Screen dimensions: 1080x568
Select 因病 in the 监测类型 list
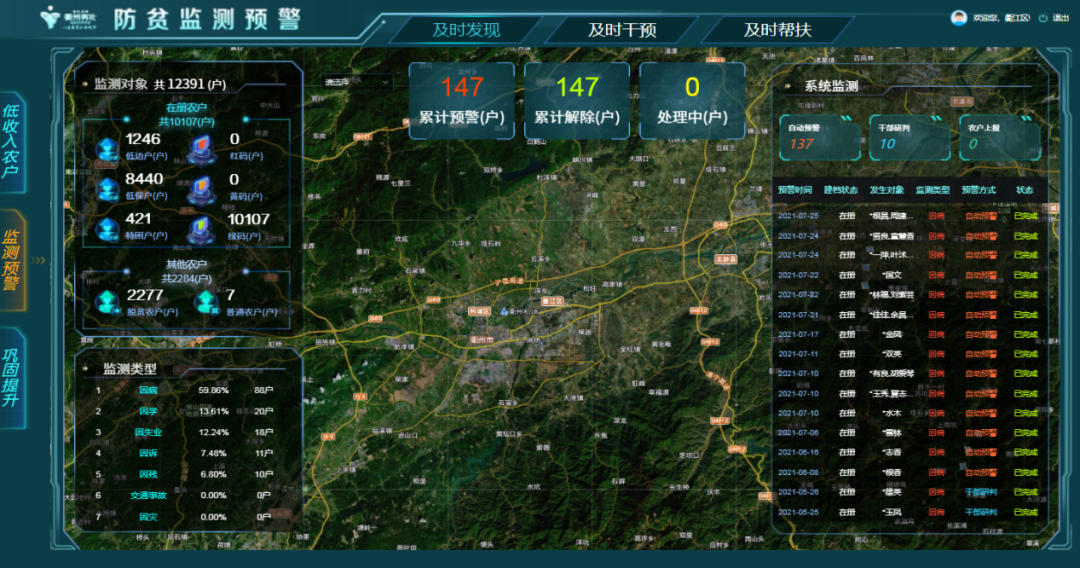tap(148, 390)
